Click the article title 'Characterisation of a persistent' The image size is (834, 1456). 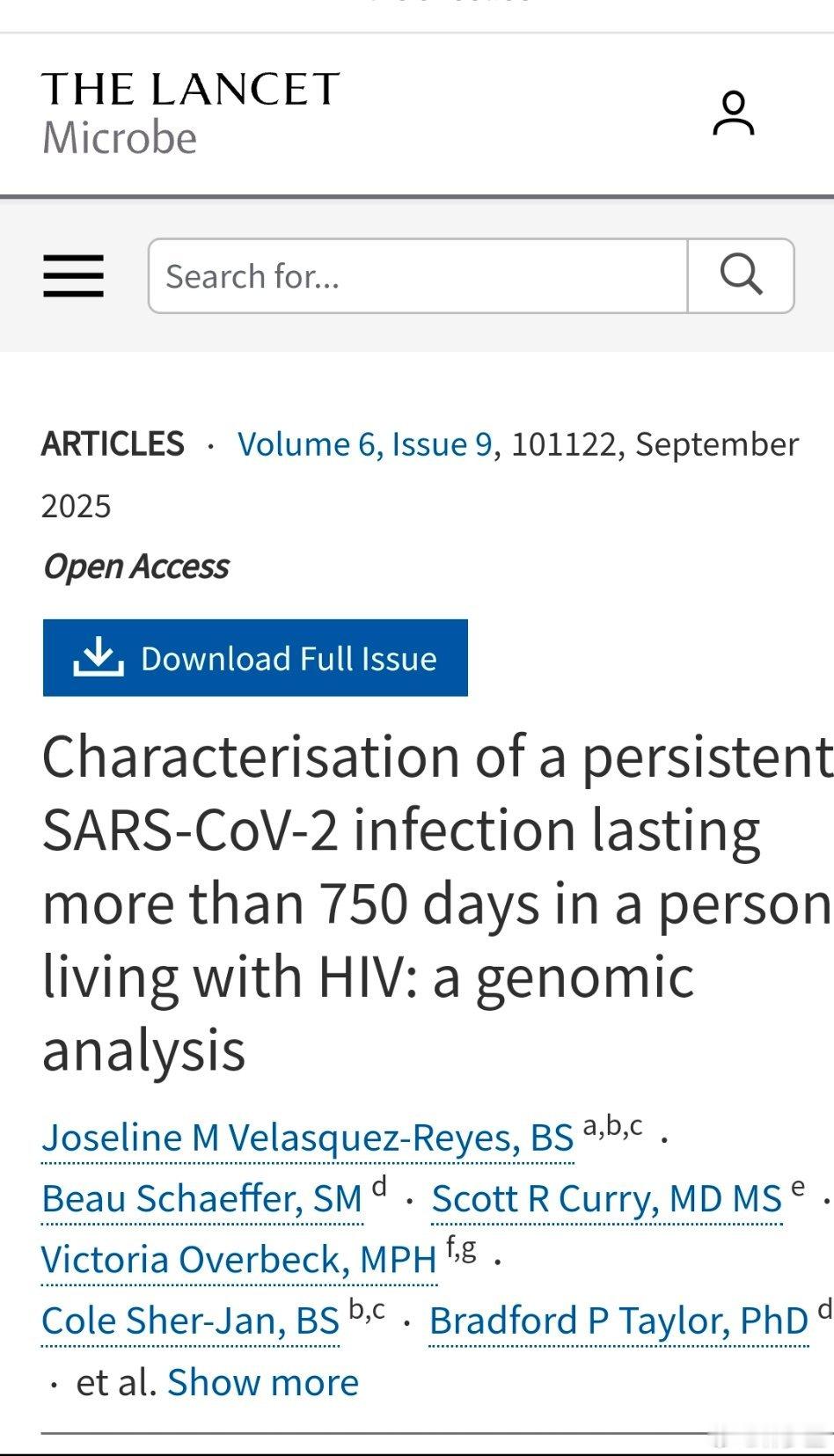point(437,757)
